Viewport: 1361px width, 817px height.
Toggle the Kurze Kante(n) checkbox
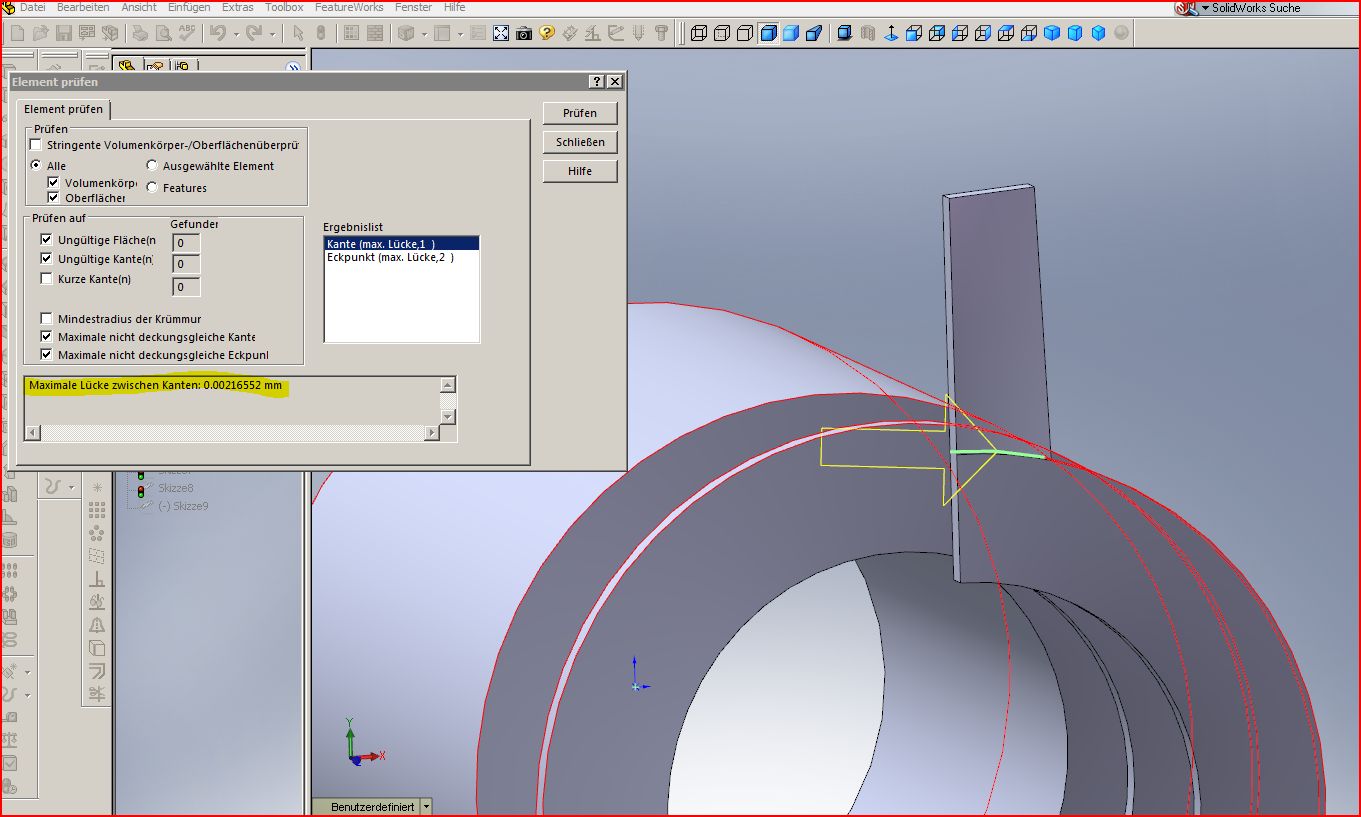pos(46,279)
